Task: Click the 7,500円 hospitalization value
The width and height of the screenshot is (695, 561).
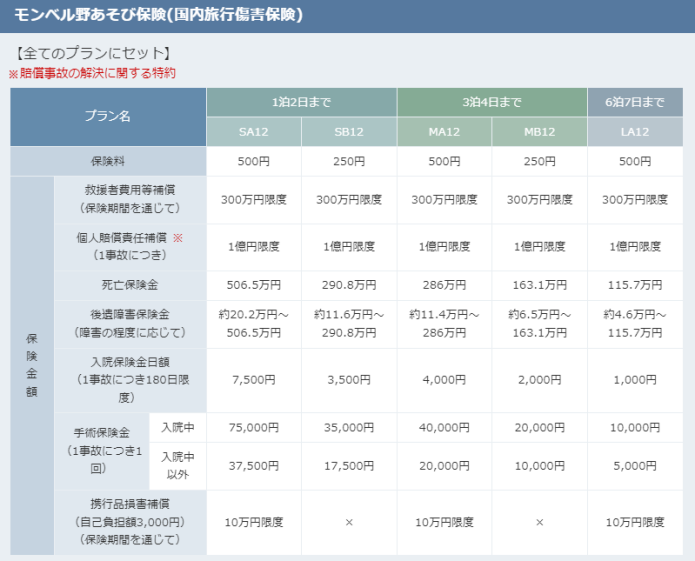Action: coord(254,380)
